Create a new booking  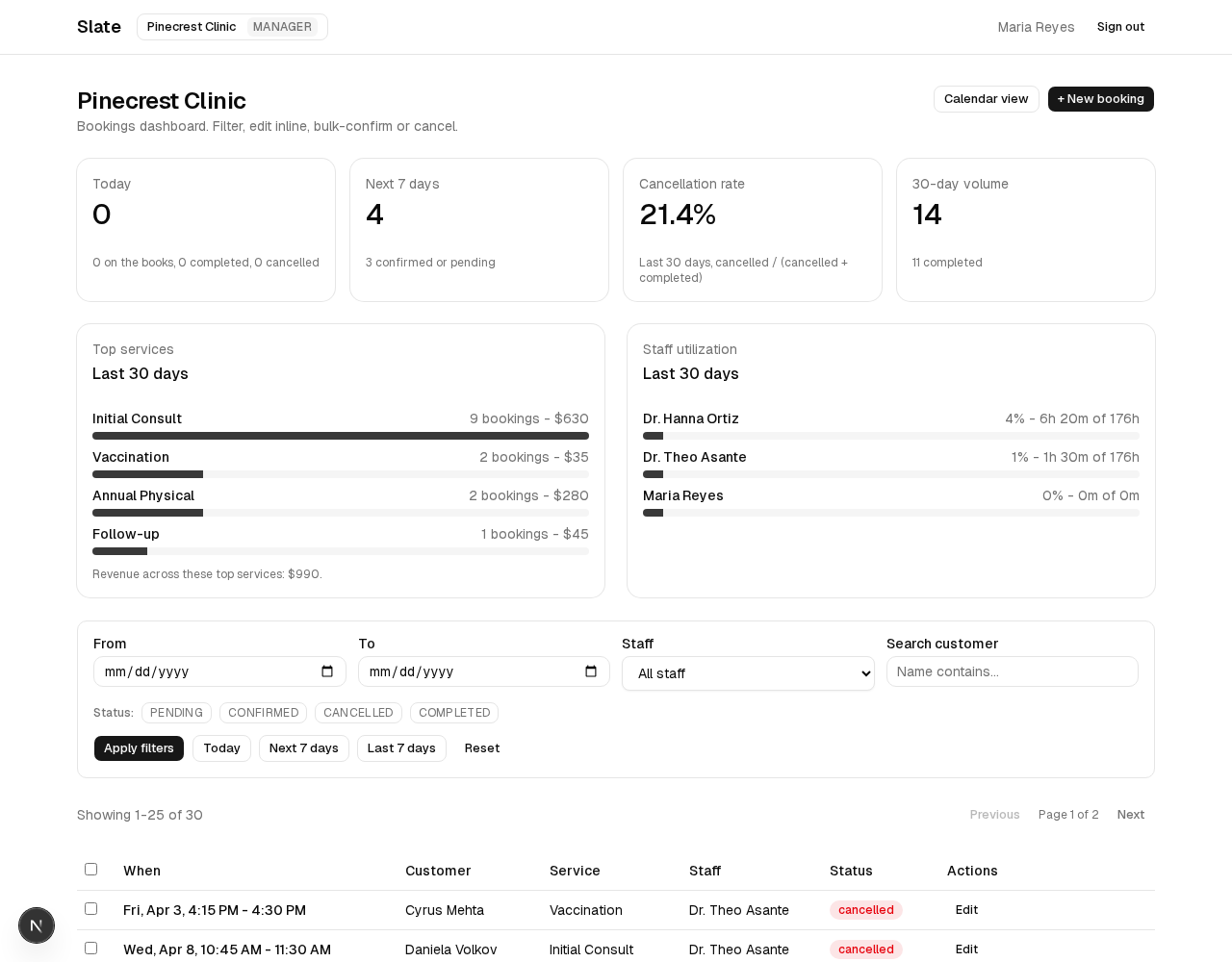[1101, 99]
